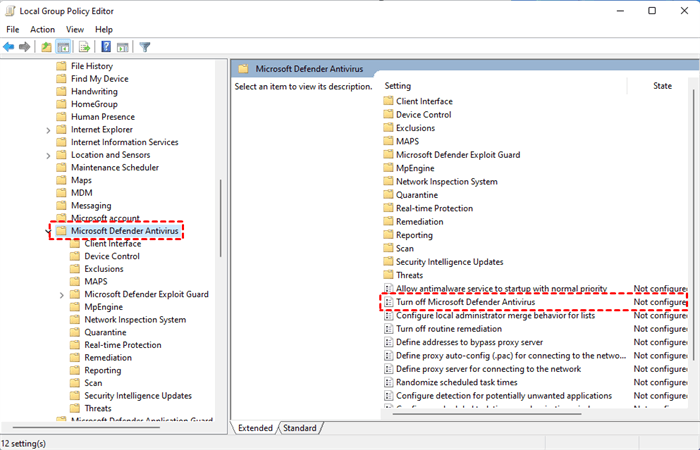Select Internet Information Services in the tree
This screenshot has height=450, width=700.
[125, 142]
